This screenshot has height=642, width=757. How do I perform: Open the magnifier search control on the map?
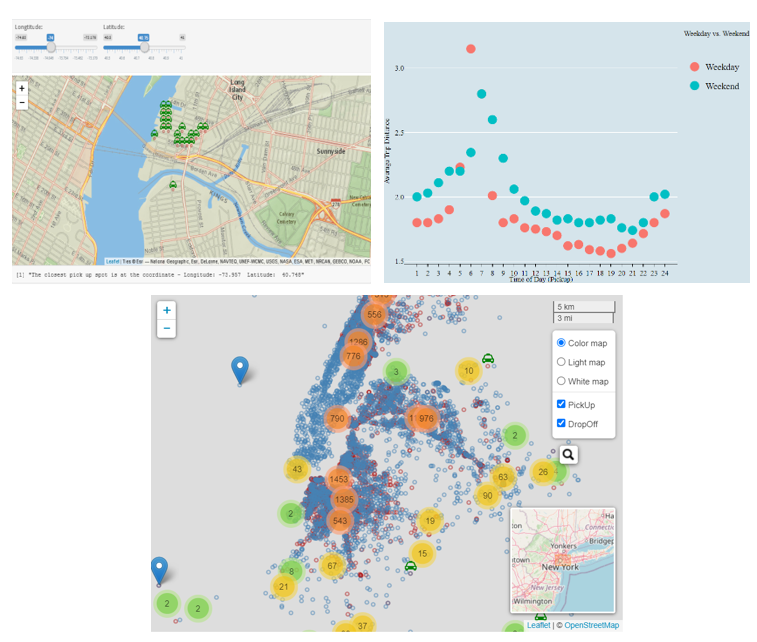click(568, 455)
